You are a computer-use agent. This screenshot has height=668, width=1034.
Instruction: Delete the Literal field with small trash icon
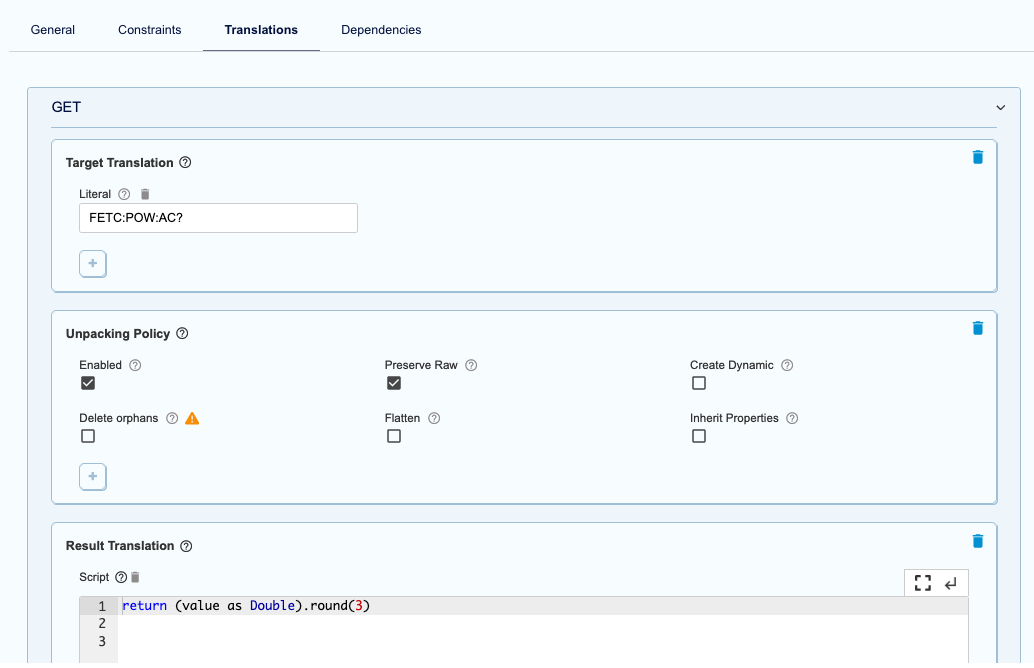[x=144, y=194]
